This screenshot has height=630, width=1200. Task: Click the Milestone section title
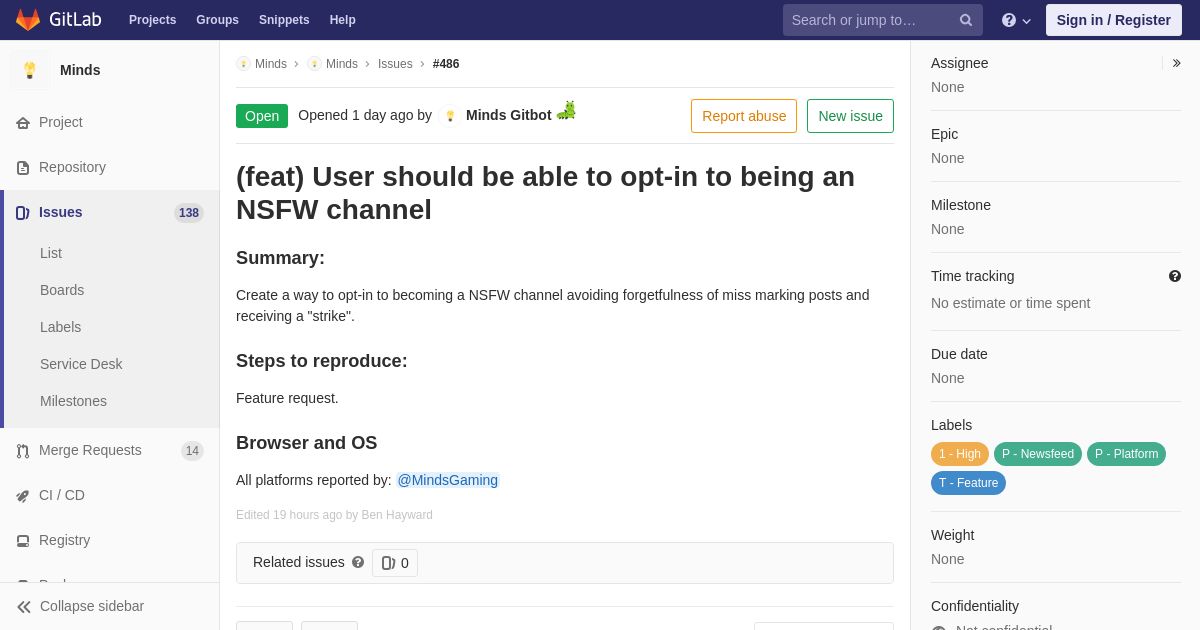coord(961,205)
